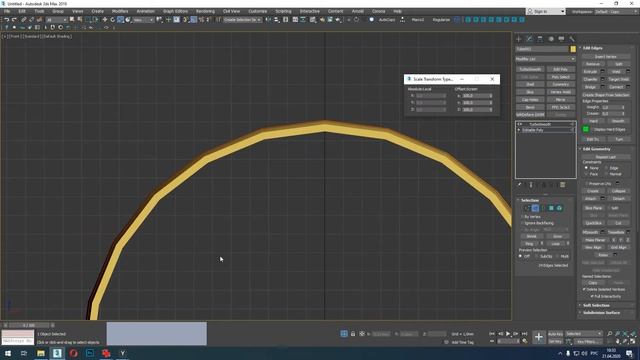Open the Create tab in command panel
This screenshot has width=640, height=360.
[519, 39]
